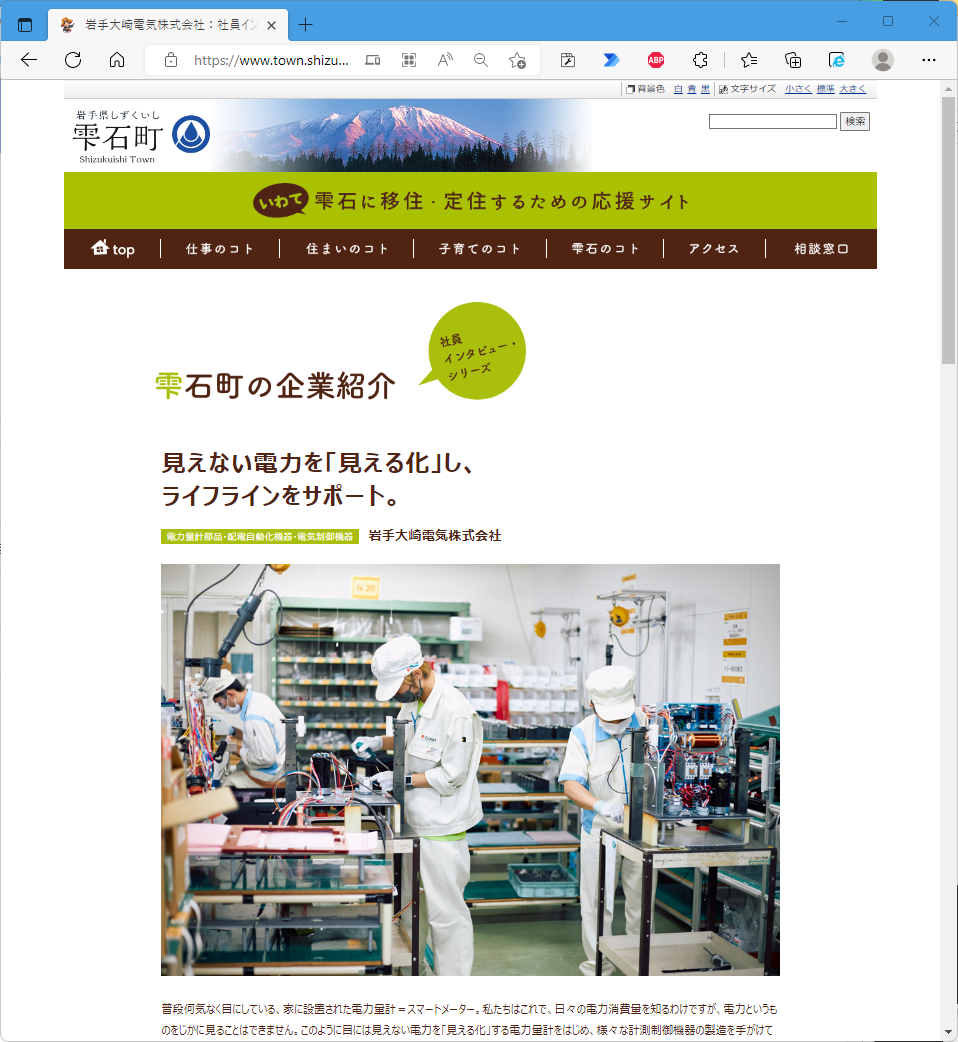Click the 社員インタビュー・シリーズ speech bubble

click(477, 351)
